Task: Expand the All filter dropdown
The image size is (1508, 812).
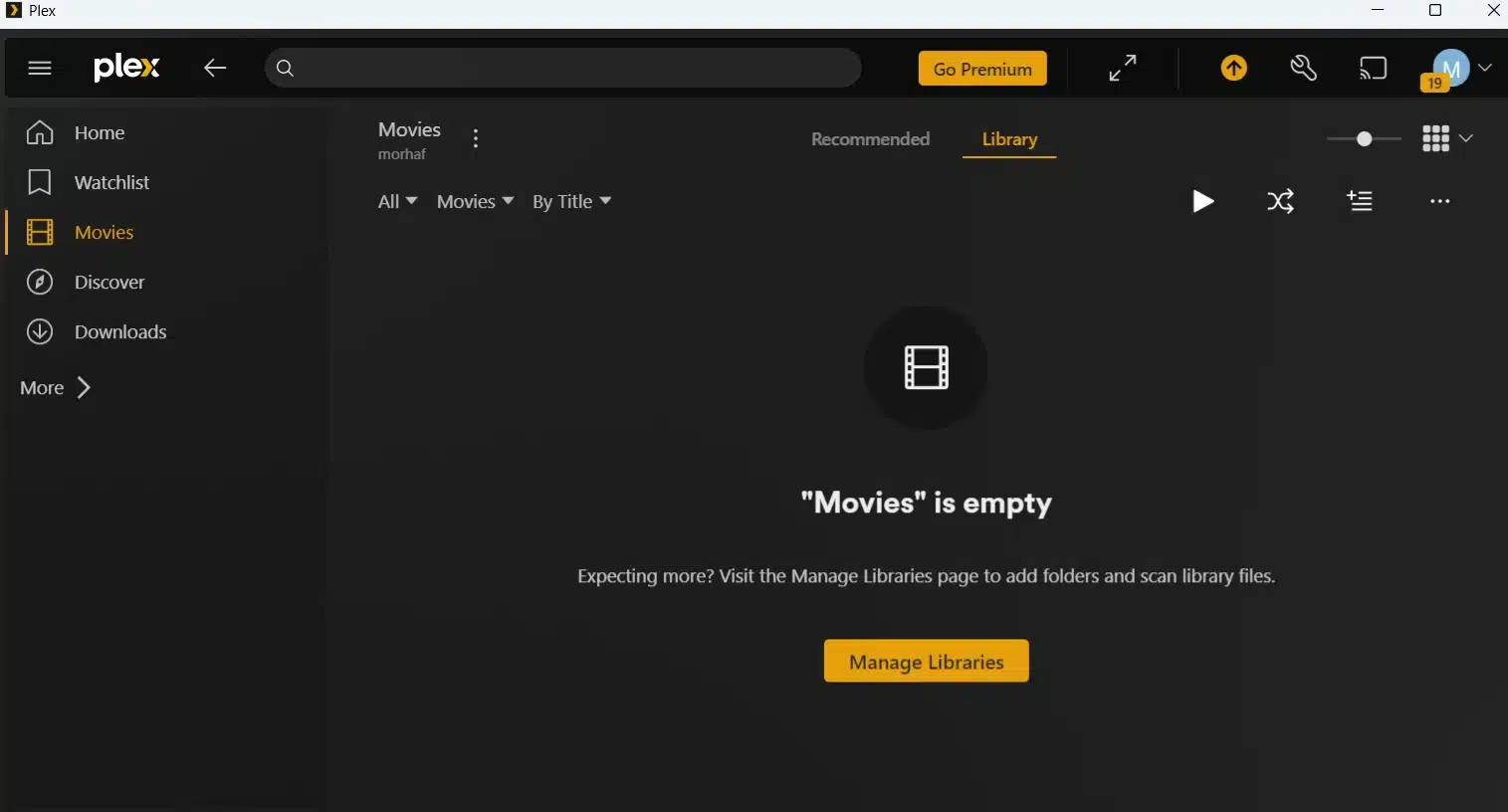Action: pos(397,201)
